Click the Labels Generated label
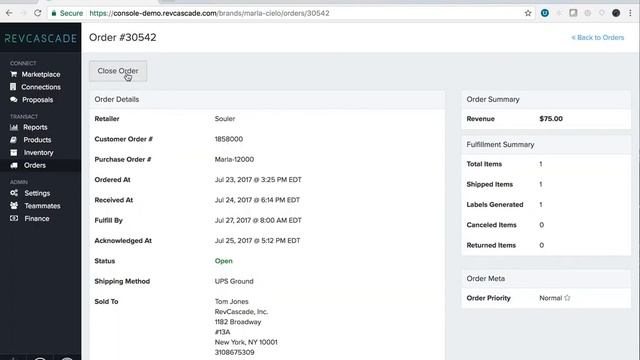Screen dimensions: 640x360 pos(495,204)
